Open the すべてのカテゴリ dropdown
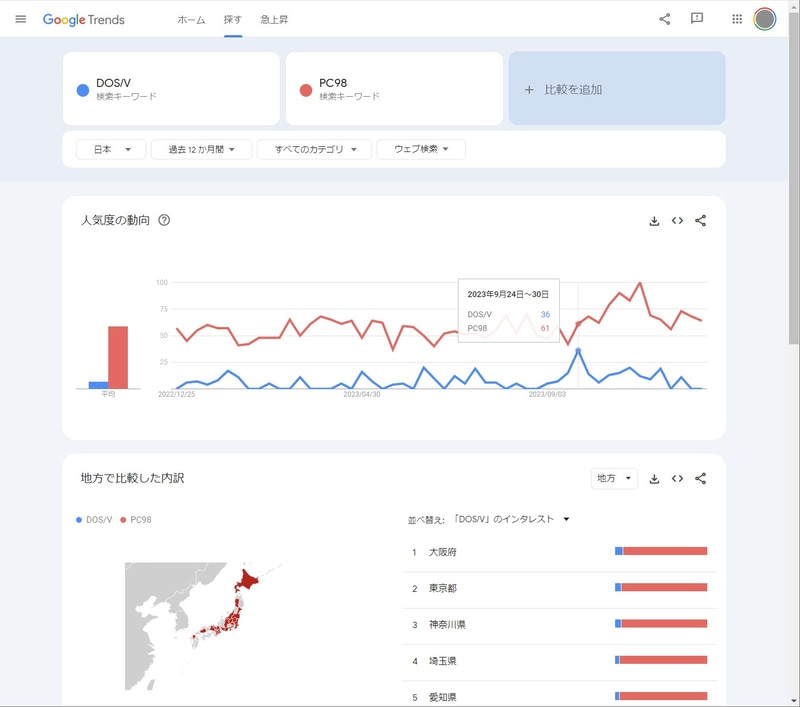This screenshot has width=800, height=707. tap(313, 148)
